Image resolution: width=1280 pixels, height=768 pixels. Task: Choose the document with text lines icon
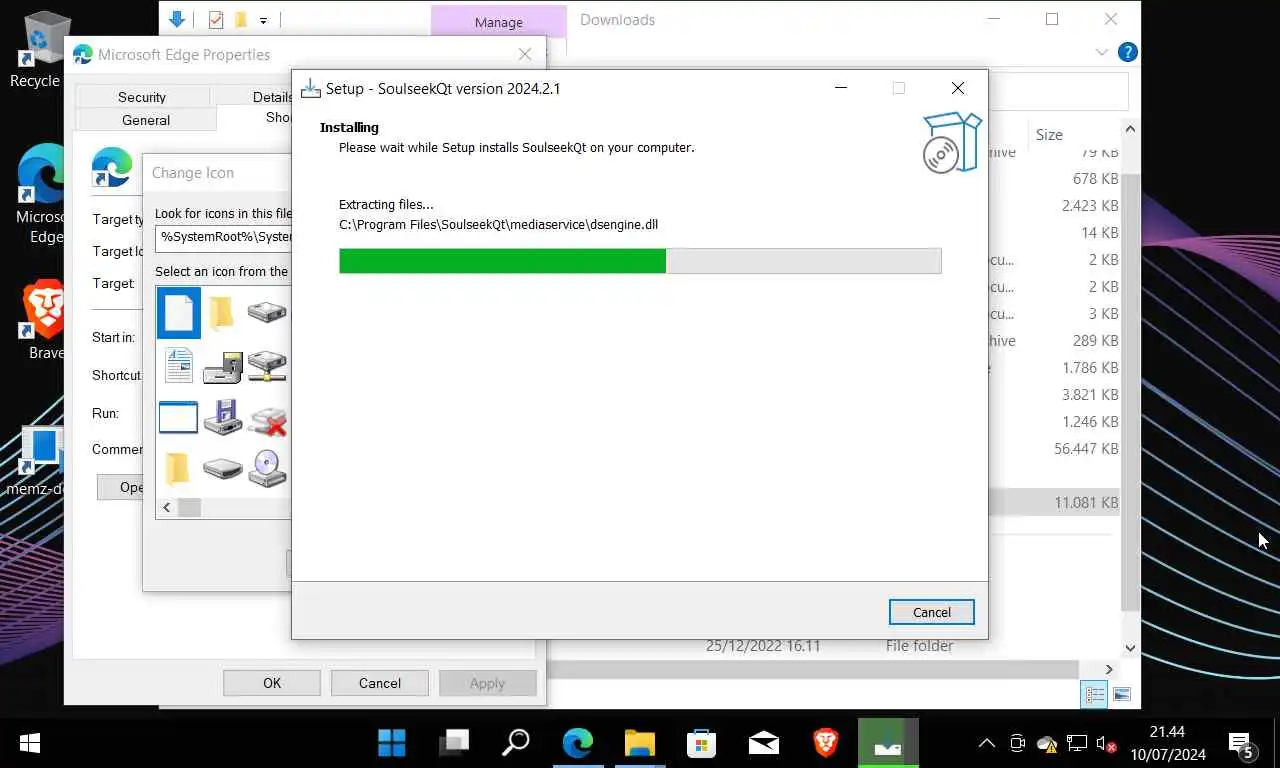coord(178,366)
